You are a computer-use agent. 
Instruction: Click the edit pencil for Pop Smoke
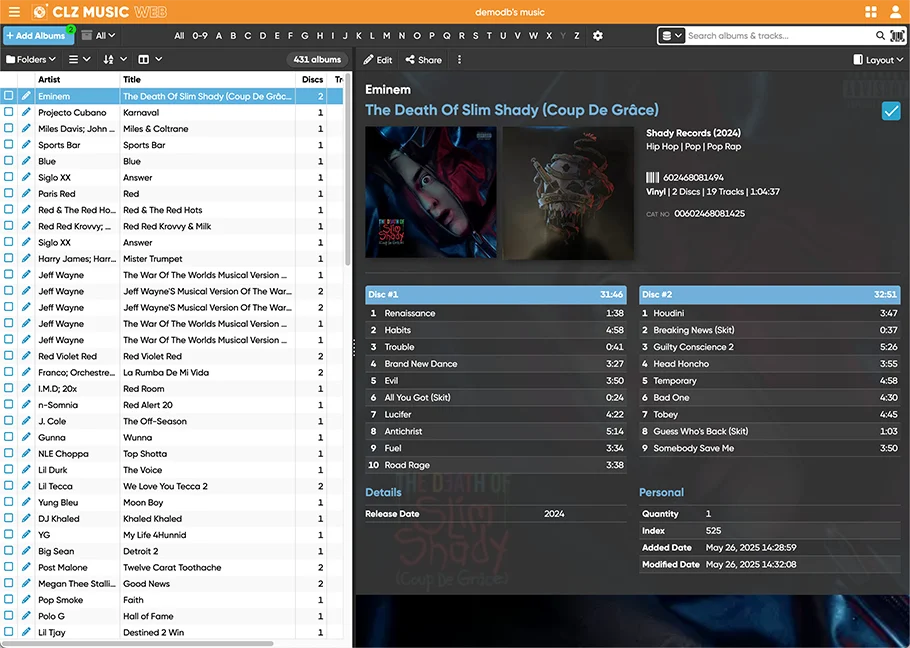[26, 599]
